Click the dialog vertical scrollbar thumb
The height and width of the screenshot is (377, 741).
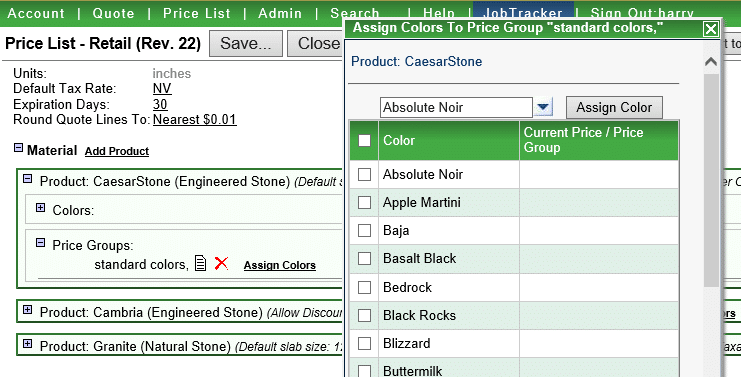tap(711, 180)
